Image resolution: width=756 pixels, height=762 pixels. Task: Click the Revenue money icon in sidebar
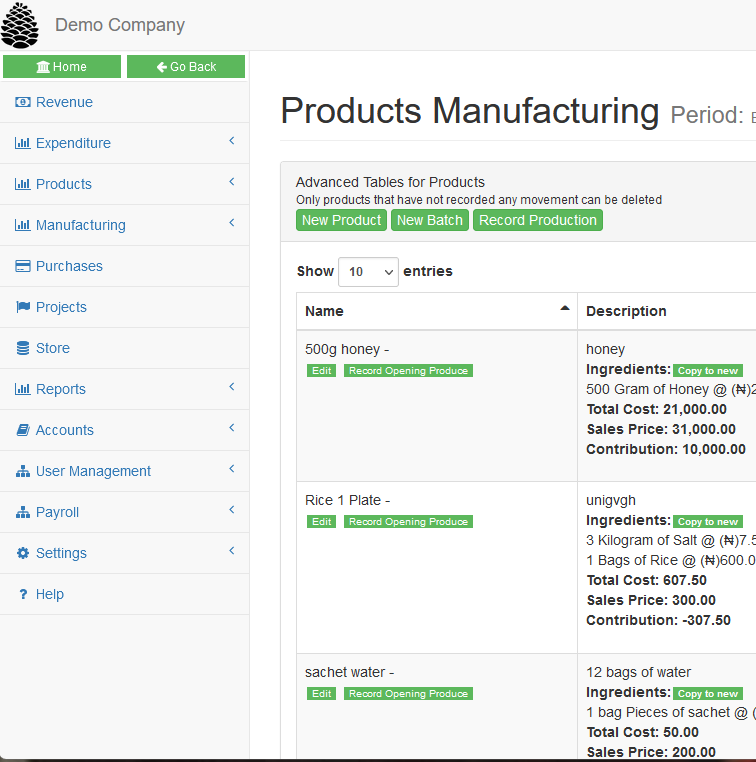click(x=23, y=102)
